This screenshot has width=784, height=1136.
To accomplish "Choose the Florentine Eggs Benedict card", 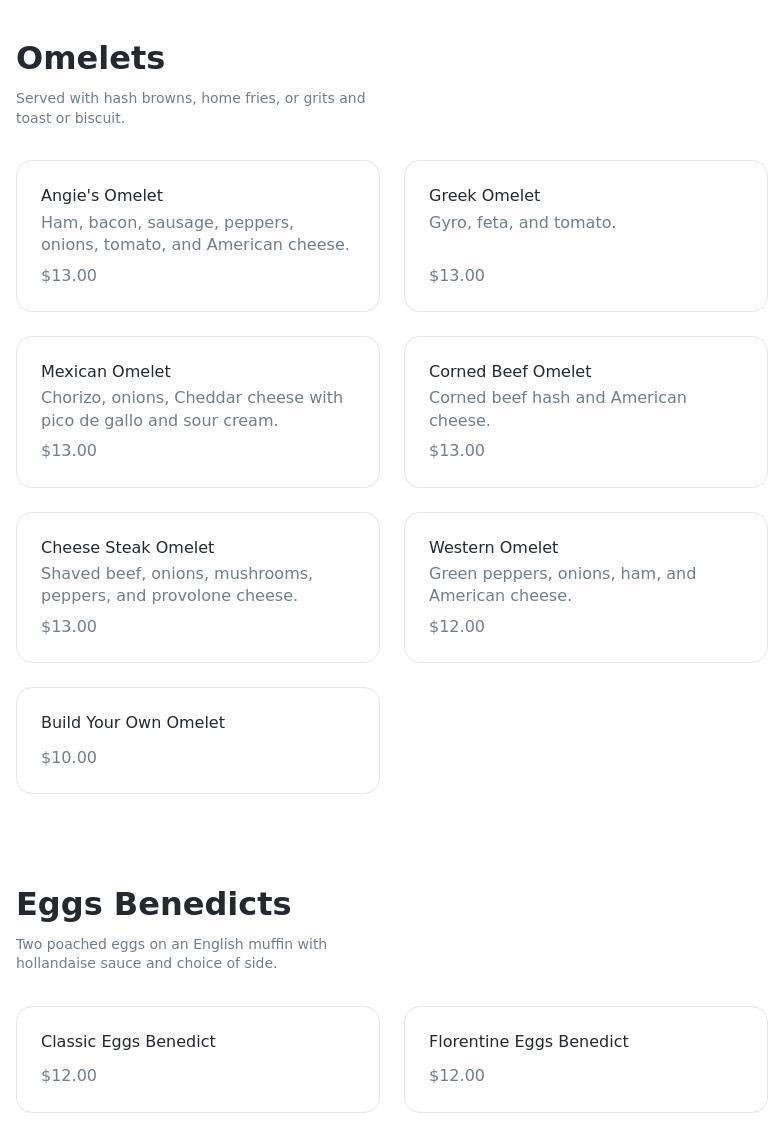I will [586, 1059].
